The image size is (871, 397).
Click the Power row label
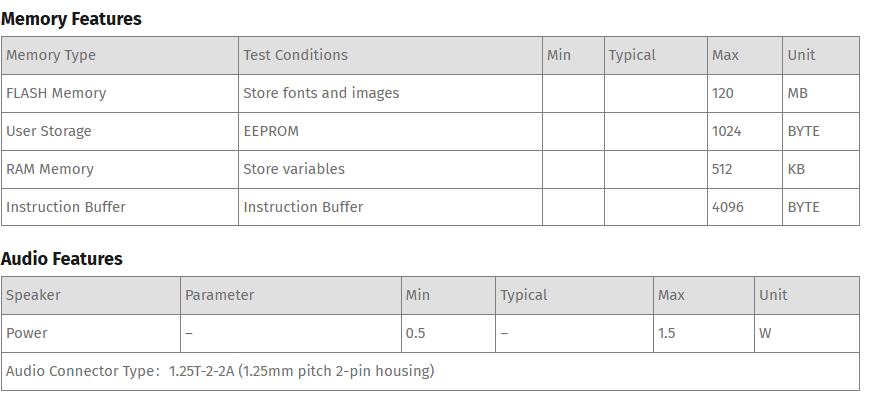(x=27, y=333)
